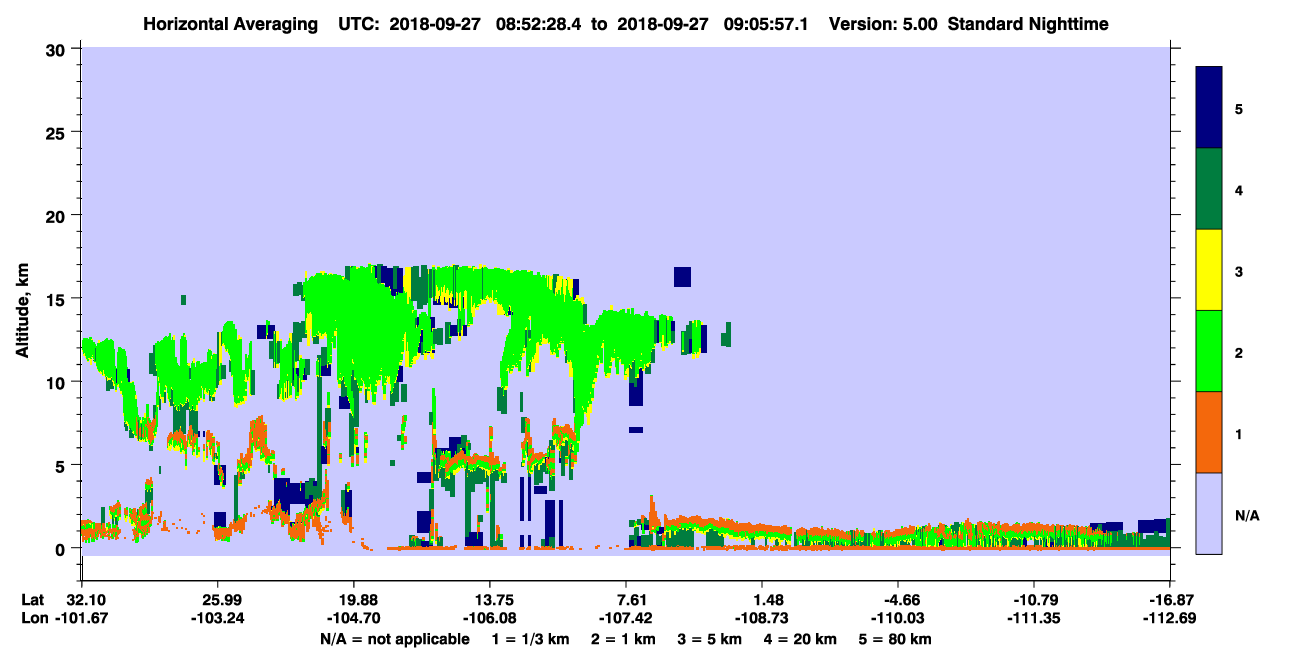The width and height of the screenshot is (1300, 667).
Task: Click the bright green colorbar segment labeled 2
Action: (1209, 351)
